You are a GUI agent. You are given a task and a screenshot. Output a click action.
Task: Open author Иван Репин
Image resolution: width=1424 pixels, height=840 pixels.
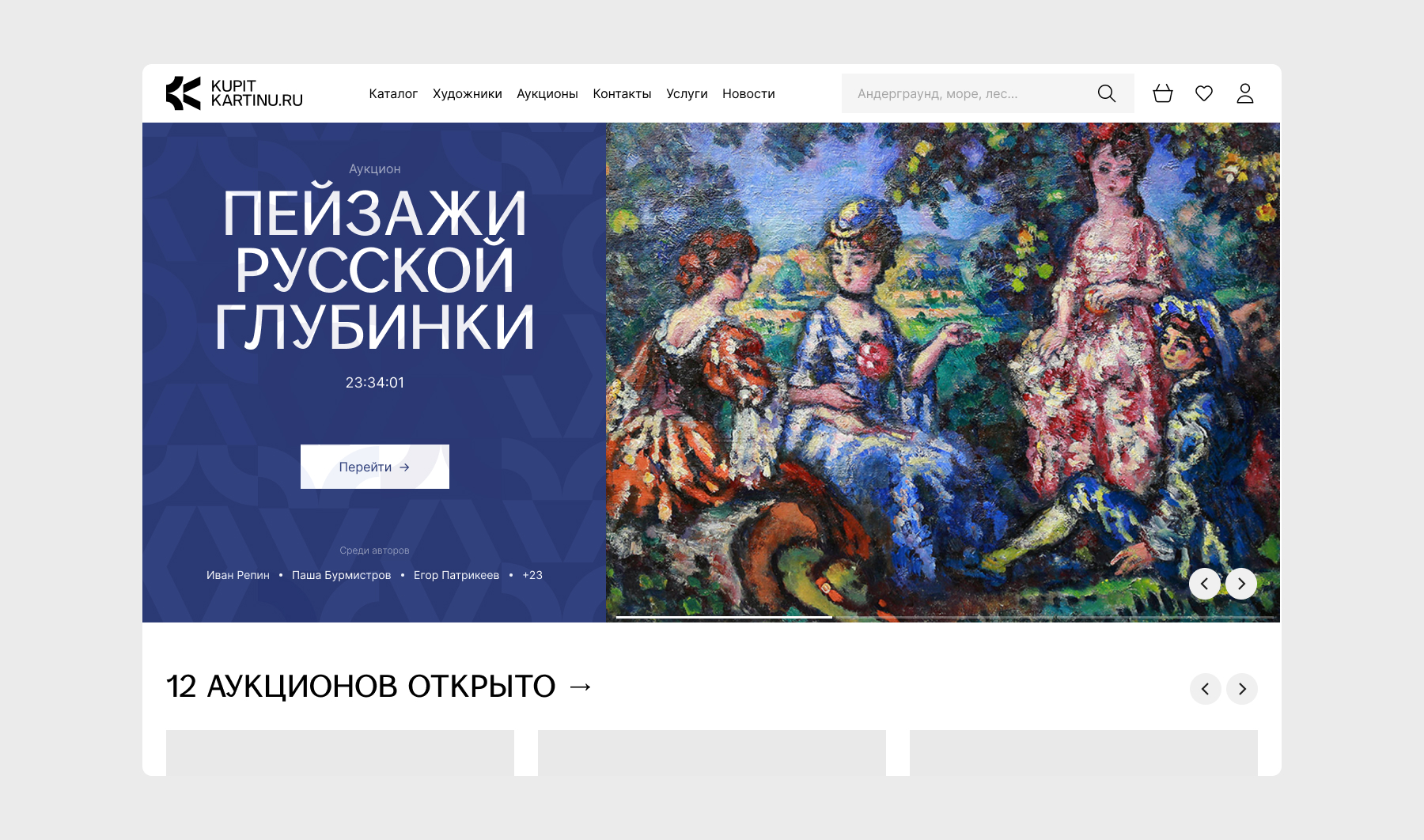tap(238, 575)
